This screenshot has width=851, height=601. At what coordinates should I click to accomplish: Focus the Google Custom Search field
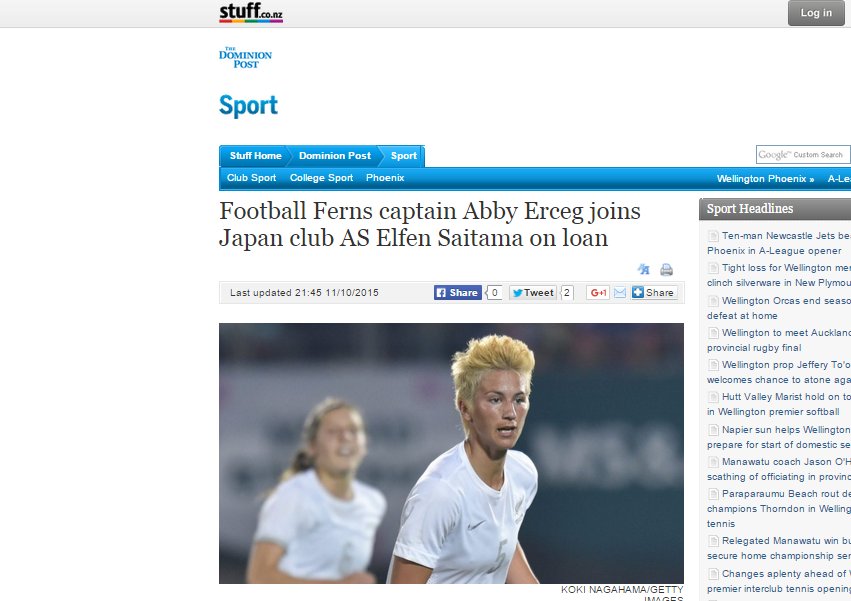pos(803,155)
